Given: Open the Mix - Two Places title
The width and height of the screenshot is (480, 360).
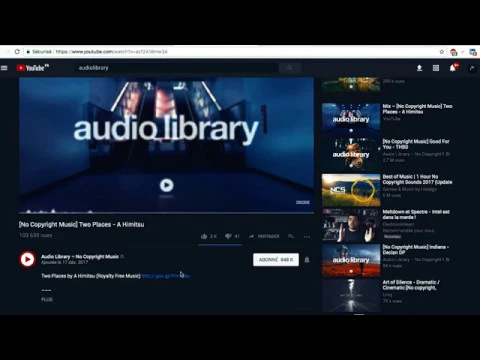Looking at the screenshot, I should 417,109.
